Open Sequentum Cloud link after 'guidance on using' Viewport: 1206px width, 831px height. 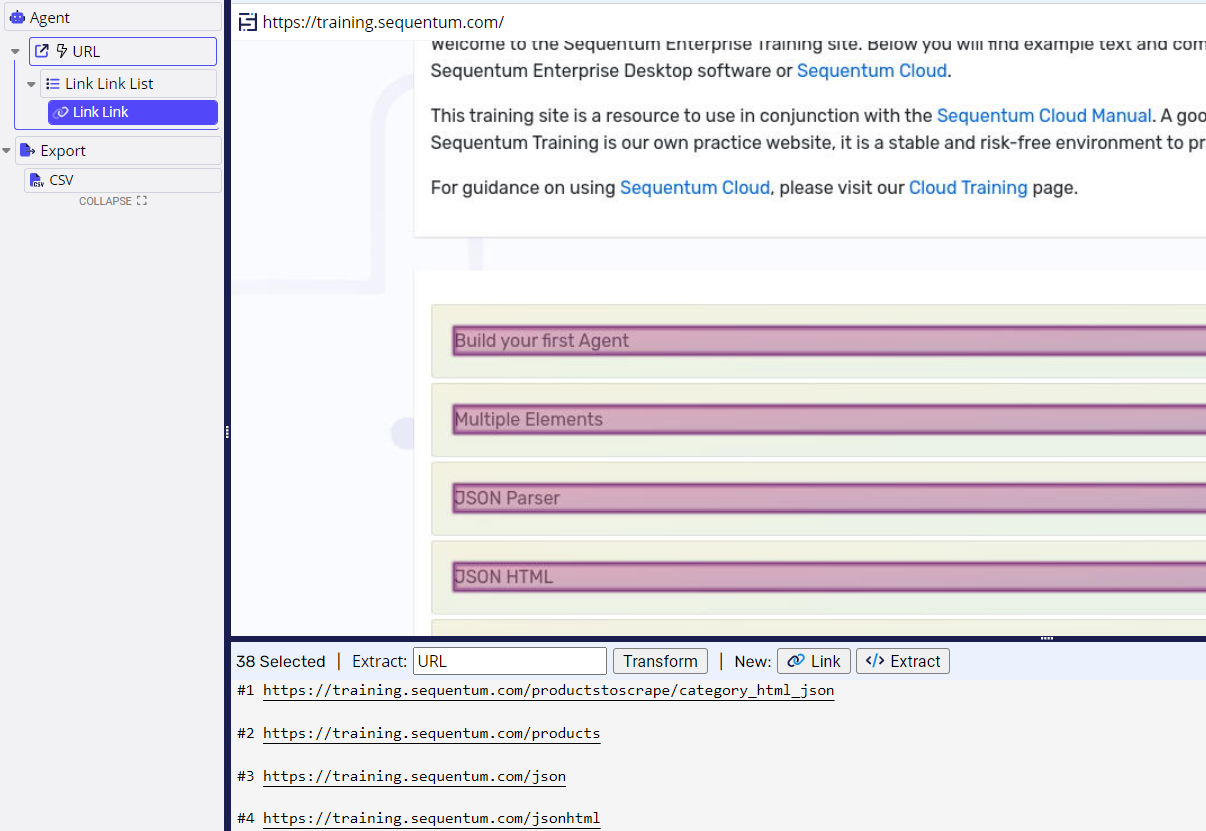[x=695, y=187]
